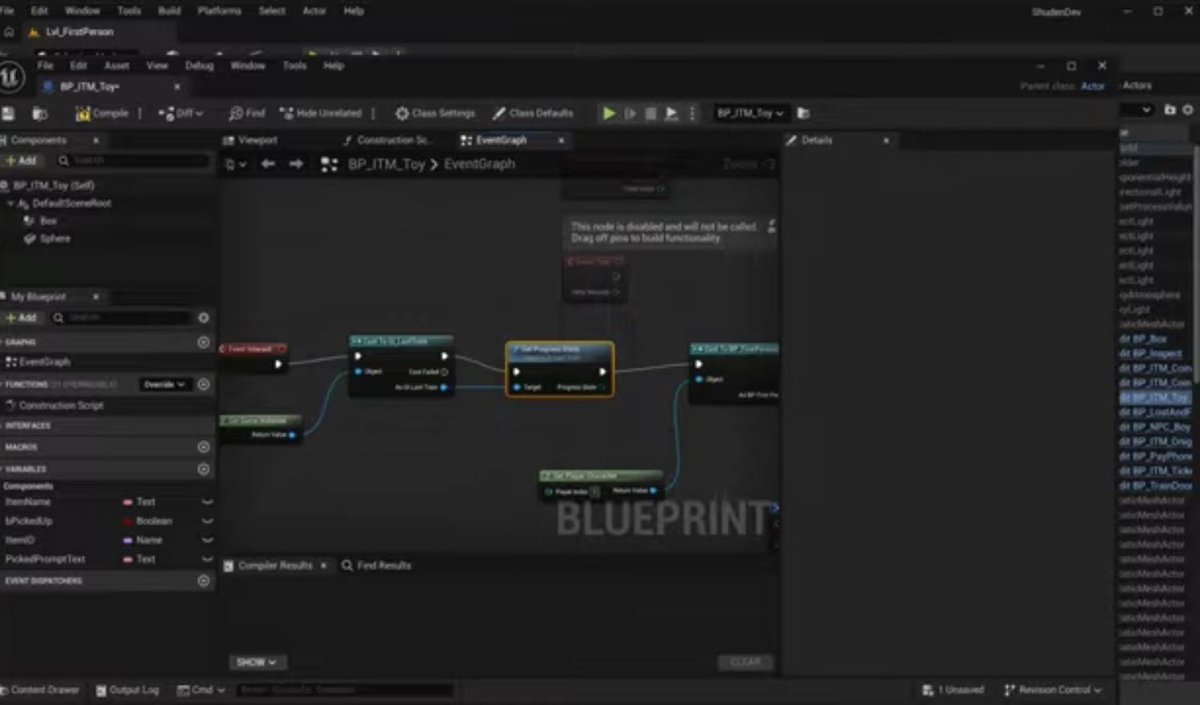The image size is (1200, 705).
Task: Open the Content Drawer
Action: coord(42,690)
